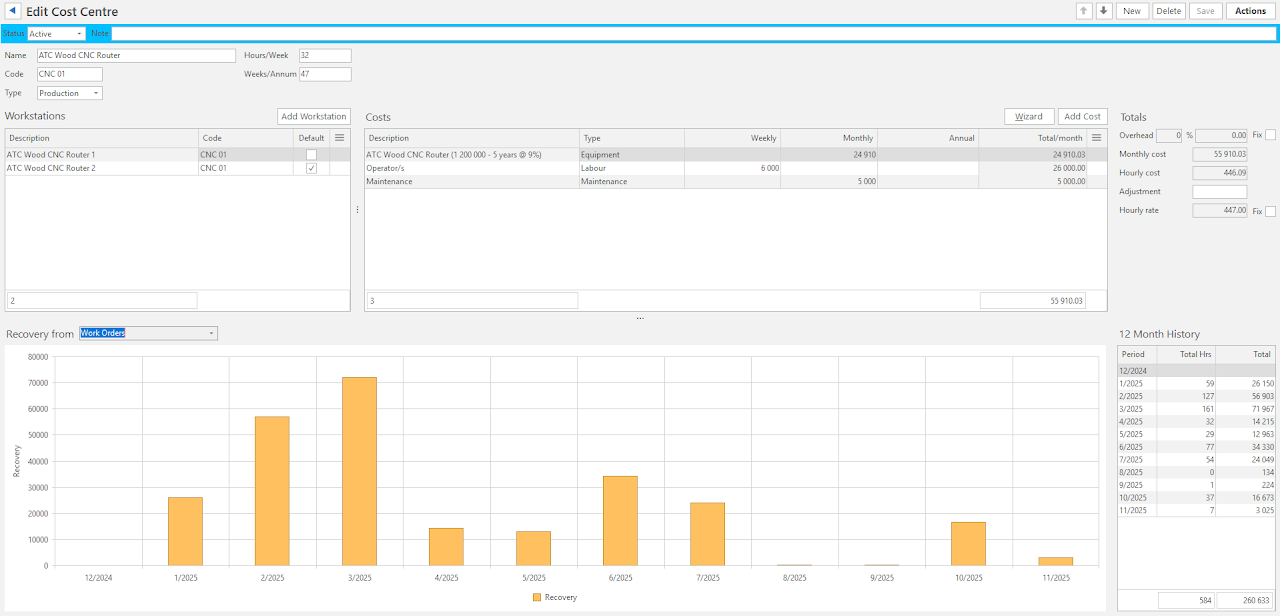
Task: Select the 3/2025 history row
Action: pyautogui.click(x=1196, y=409)
